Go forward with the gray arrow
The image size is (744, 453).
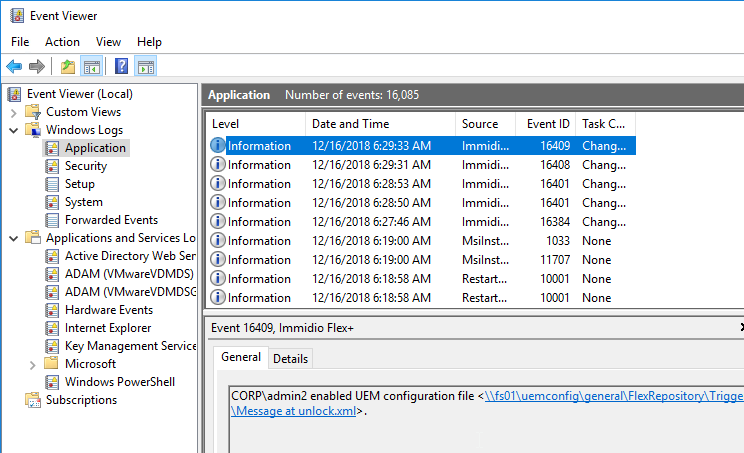(x=37, y=66)
